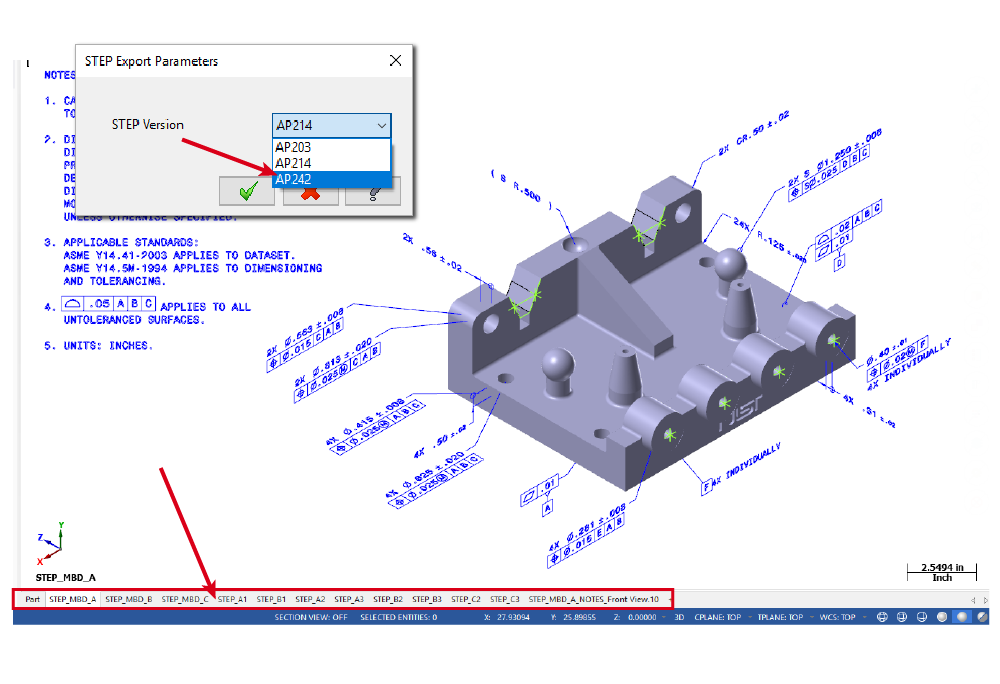Select no-hidden-lines wireframe display icon
The height and width of the screenshot is (684, 1000).
click(922, 617)
